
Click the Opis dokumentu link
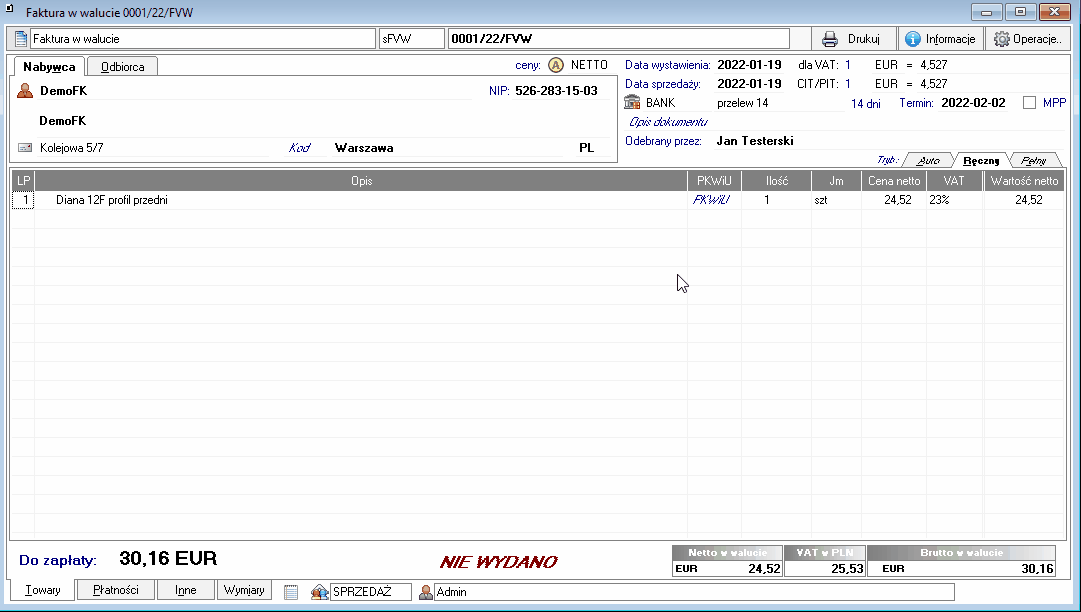point(660,122)
